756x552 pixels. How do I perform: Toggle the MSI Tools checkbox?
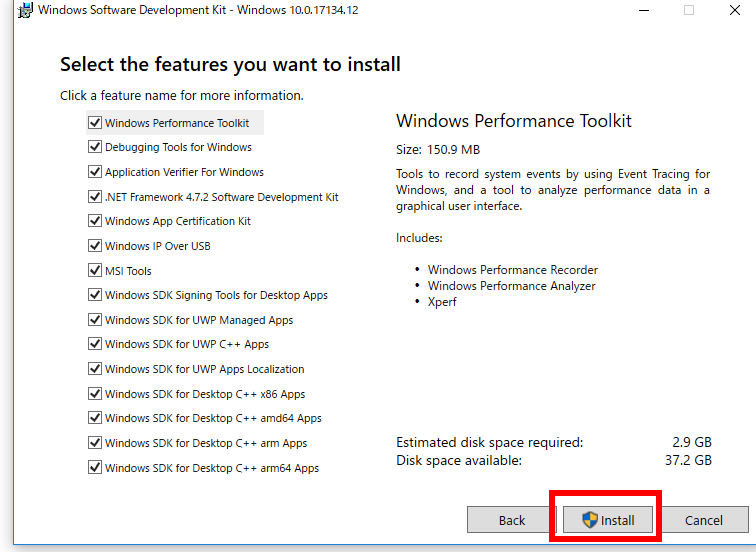point(95,270)
